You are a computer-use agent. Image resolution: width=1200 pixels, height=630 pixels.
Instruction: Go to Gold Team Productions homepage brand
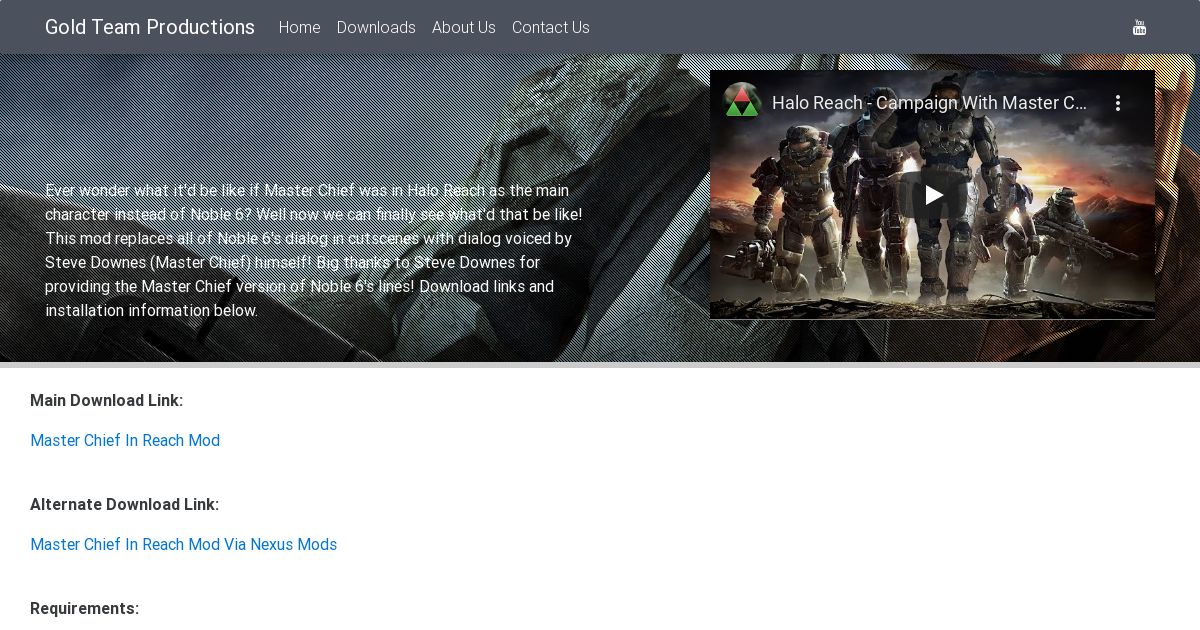150,27
